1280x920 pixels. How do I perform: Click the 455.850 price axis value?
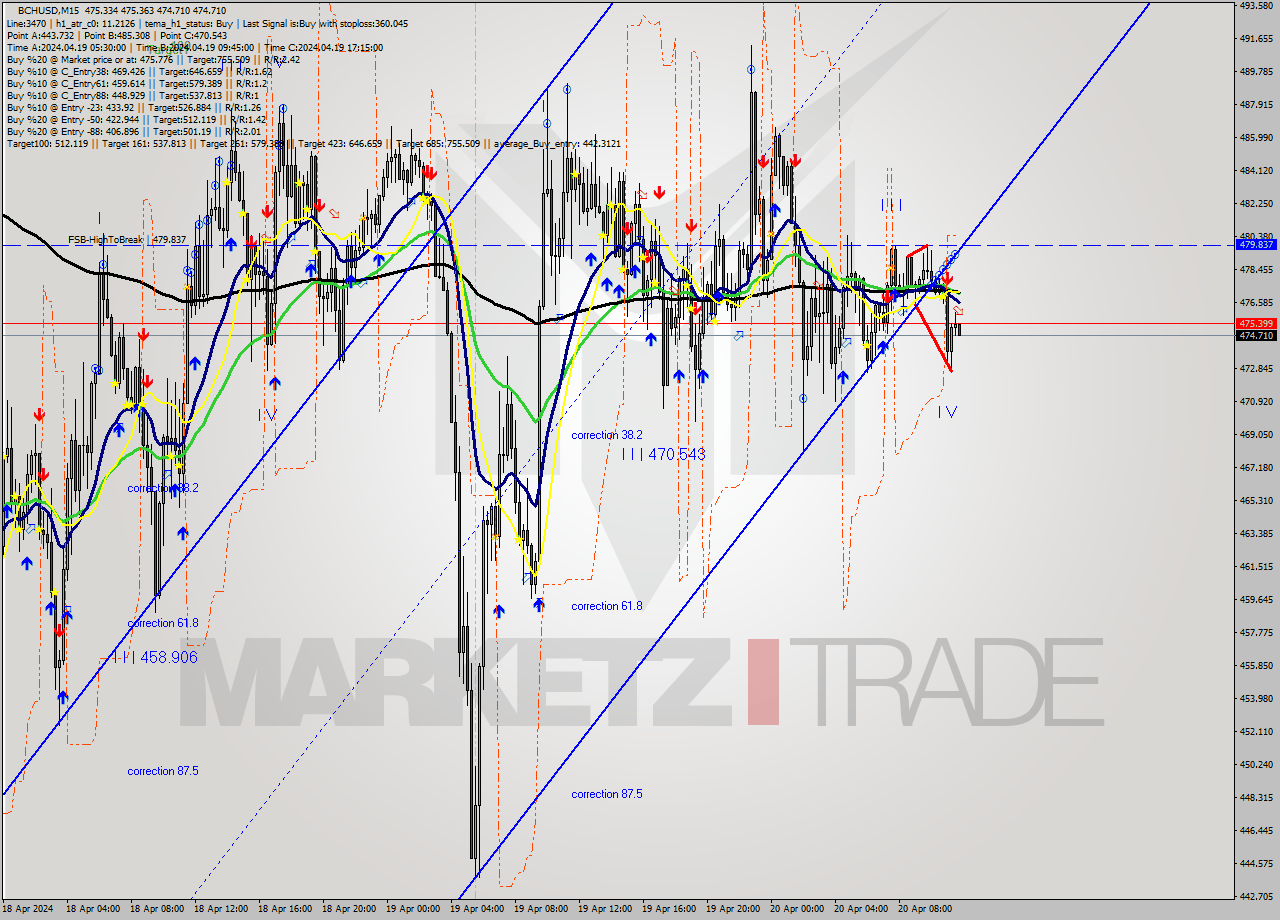click(1256, 666)
